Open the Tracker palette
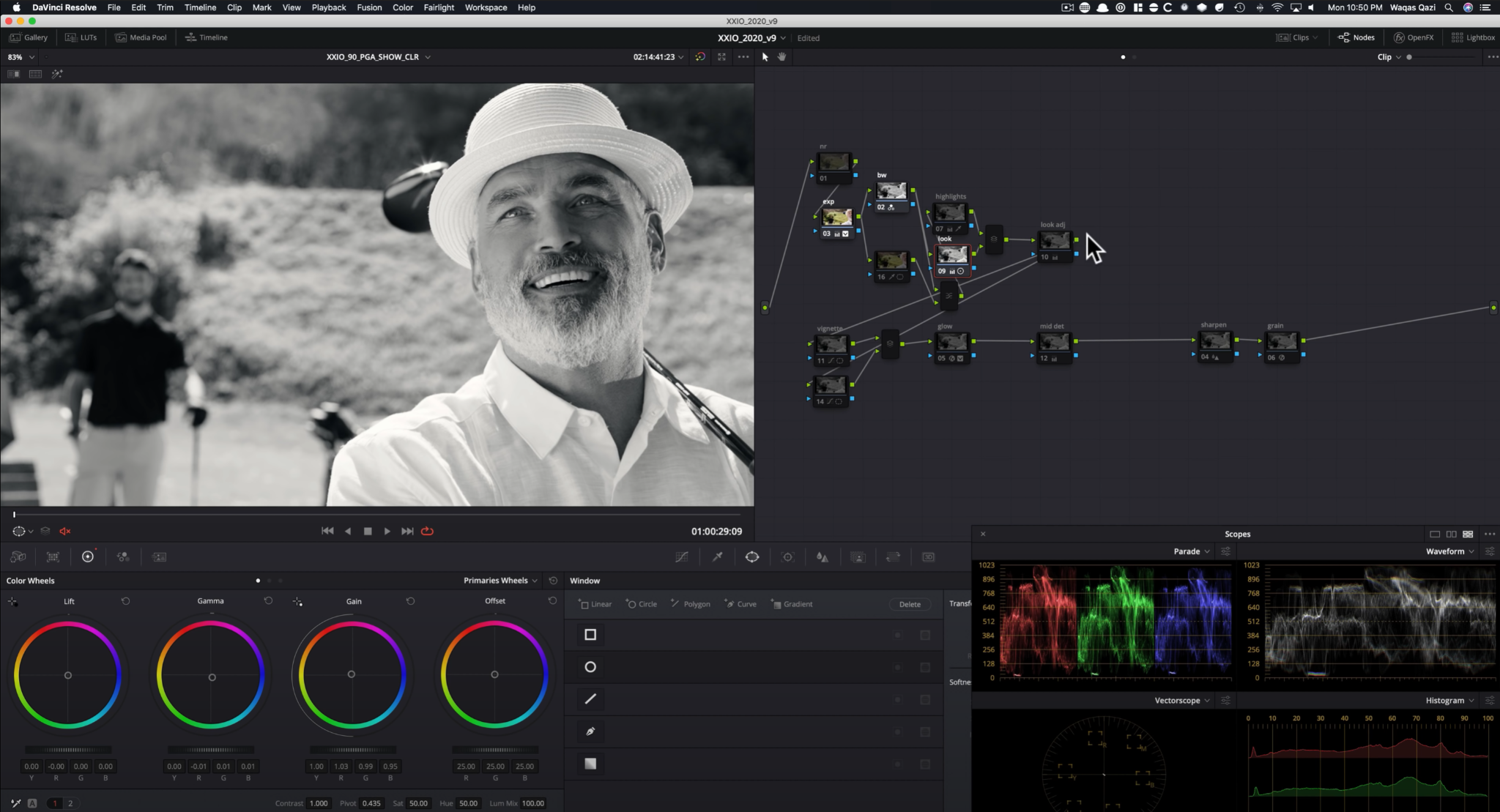Viewport: 1500px width, 812px height. tap(787, 557)
